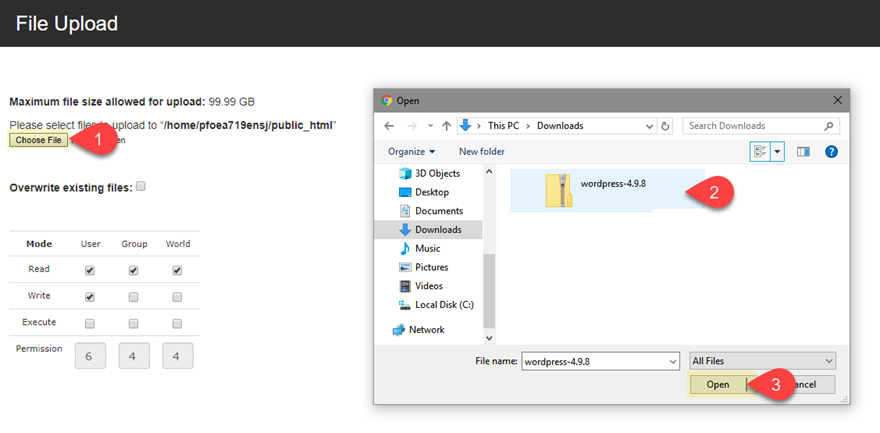The width and height of the screenshot is (880, 433).
Task: Enable User Execute permission
Action: [90, 324]
